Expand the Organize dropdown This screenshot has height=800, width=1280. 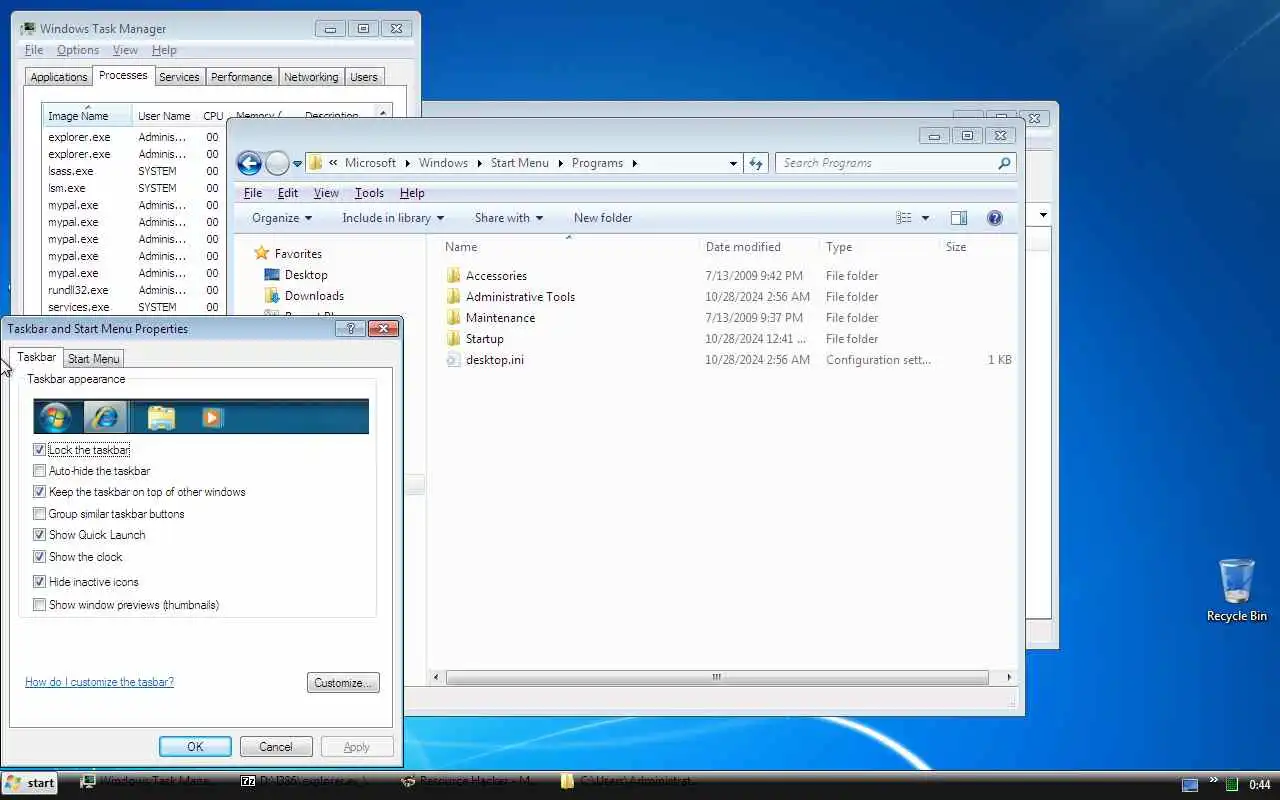click(x=282, y=218)
